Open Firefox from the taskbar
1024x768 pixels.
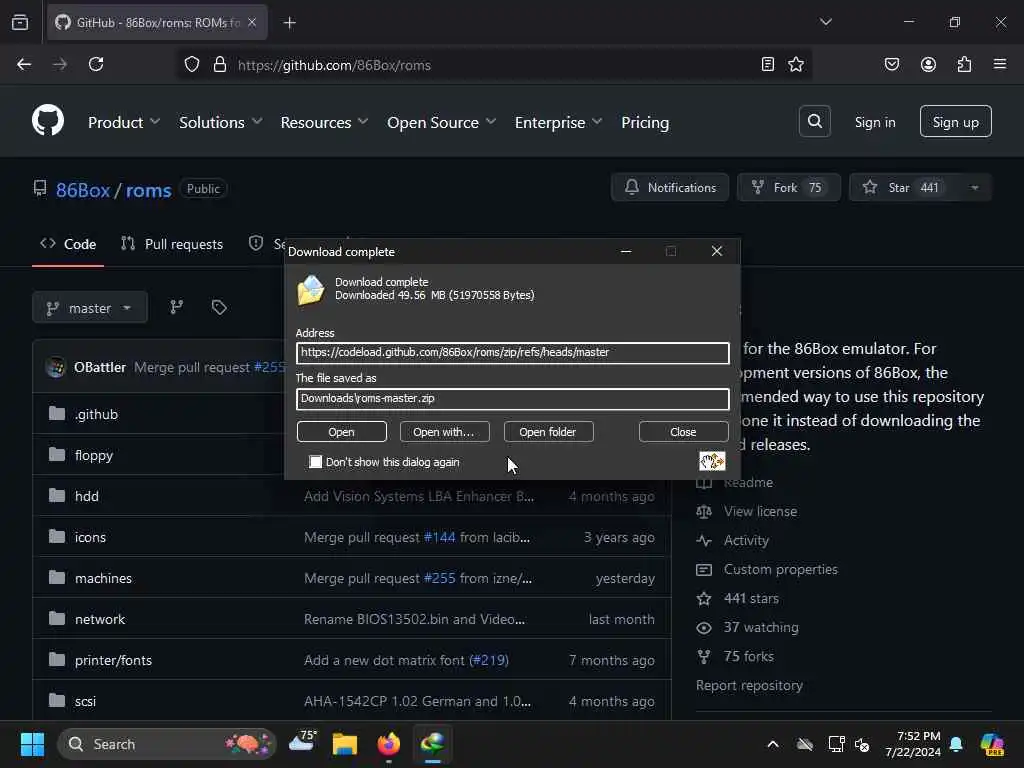tap(389, 744)
